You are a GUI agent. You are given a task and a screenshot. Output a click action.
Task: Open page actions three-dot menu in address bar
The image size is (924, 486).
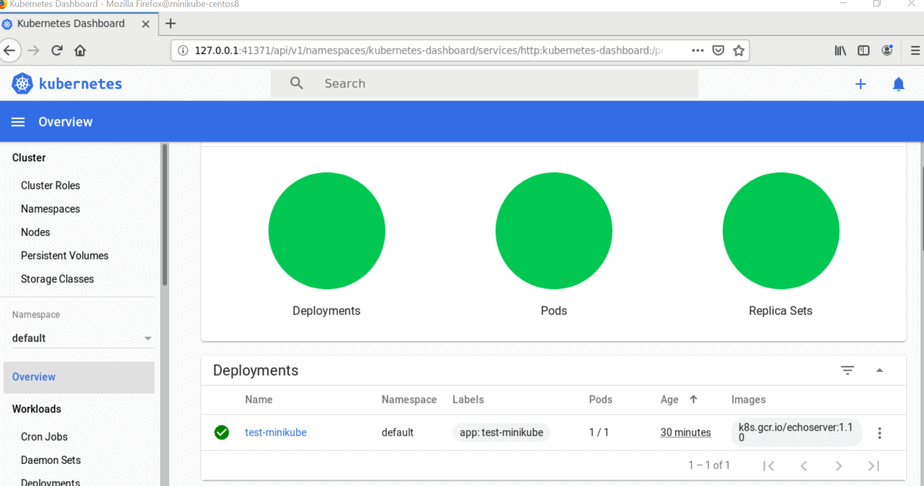click(x=697, y=50)
